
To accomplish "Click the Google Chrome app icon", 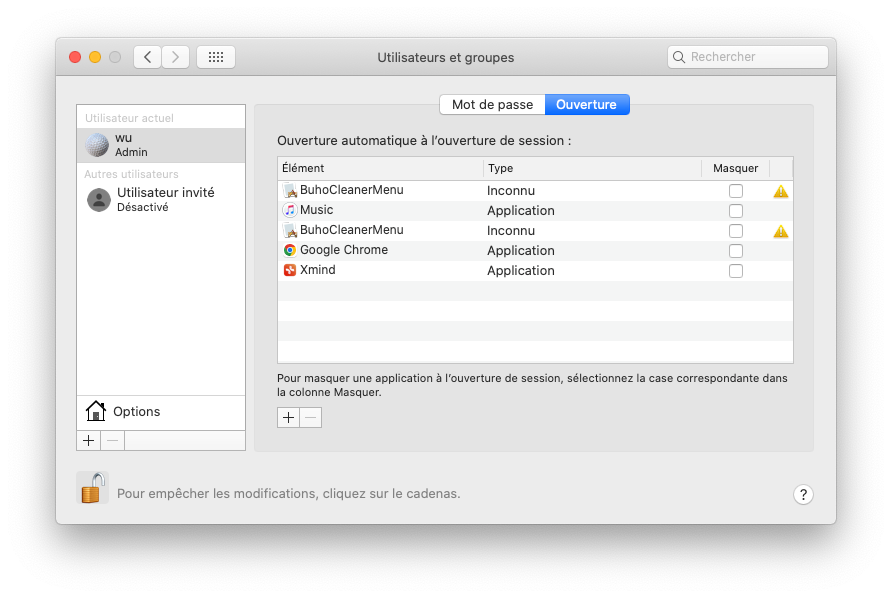I will coord(290,250).
